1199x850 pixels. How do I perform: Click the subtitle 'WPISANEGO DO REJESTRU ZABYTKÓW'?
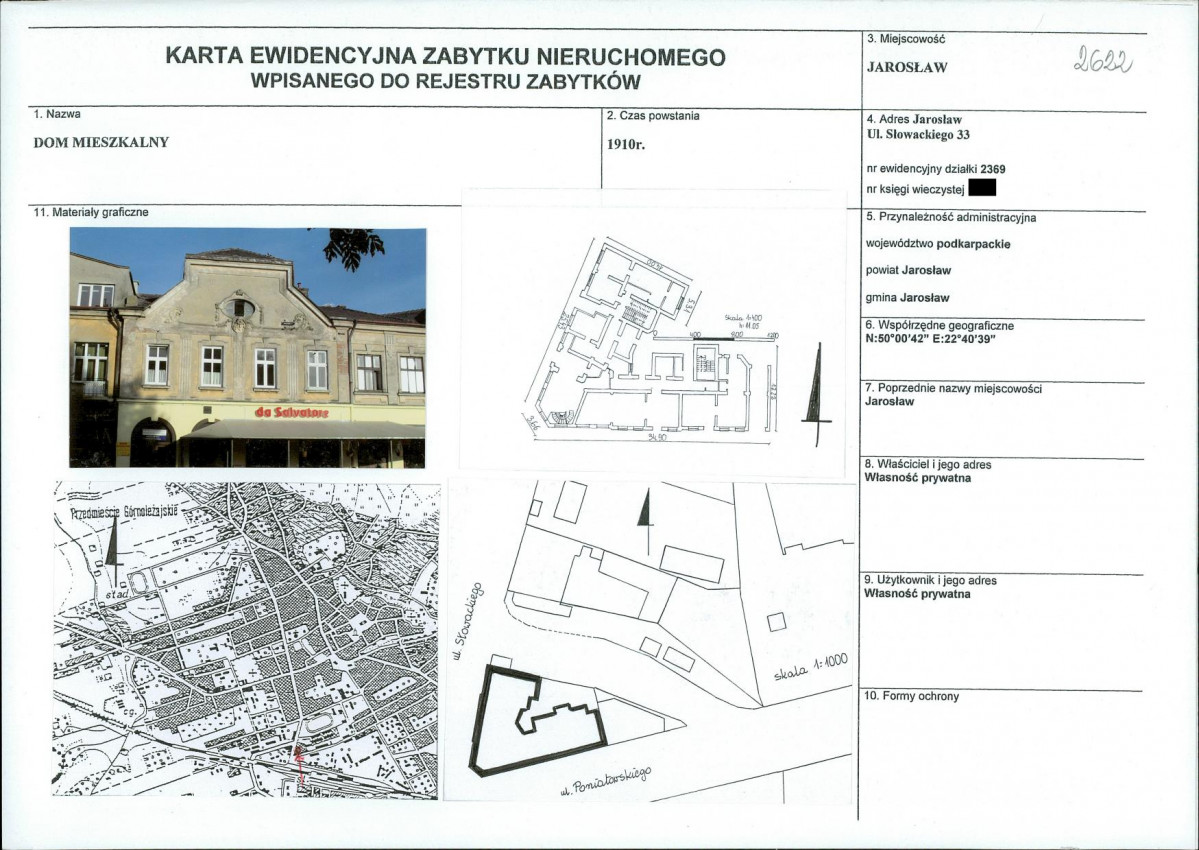(445, 83)
